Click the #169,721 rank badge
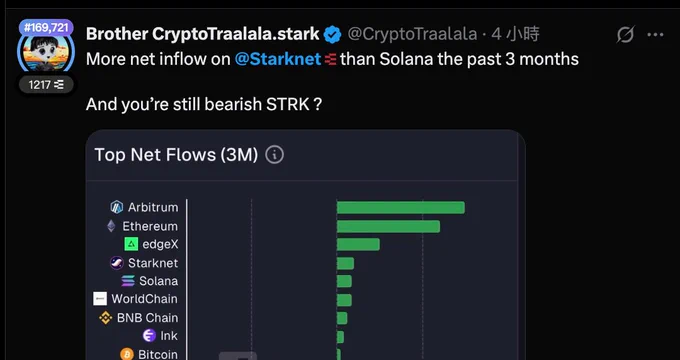Image resolution: width=680 pixels, height=360 pixels. (x=46, y=28)
